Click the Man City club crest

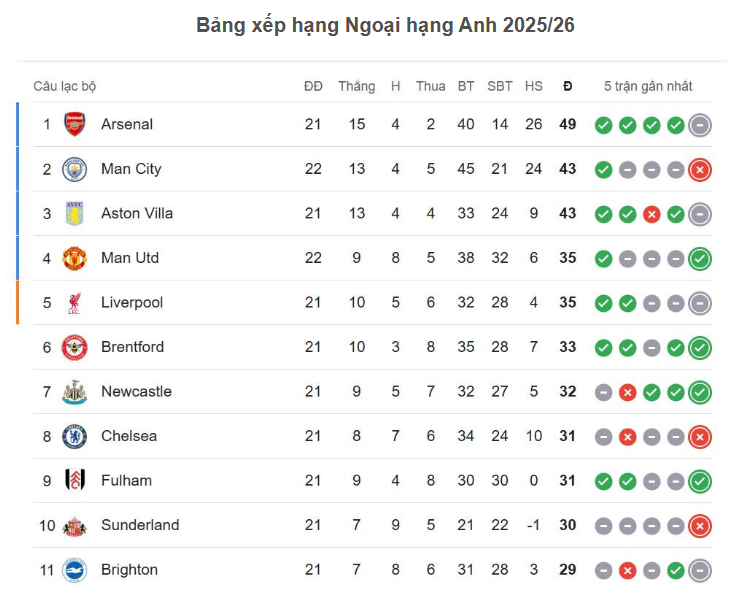click(75, 169)
